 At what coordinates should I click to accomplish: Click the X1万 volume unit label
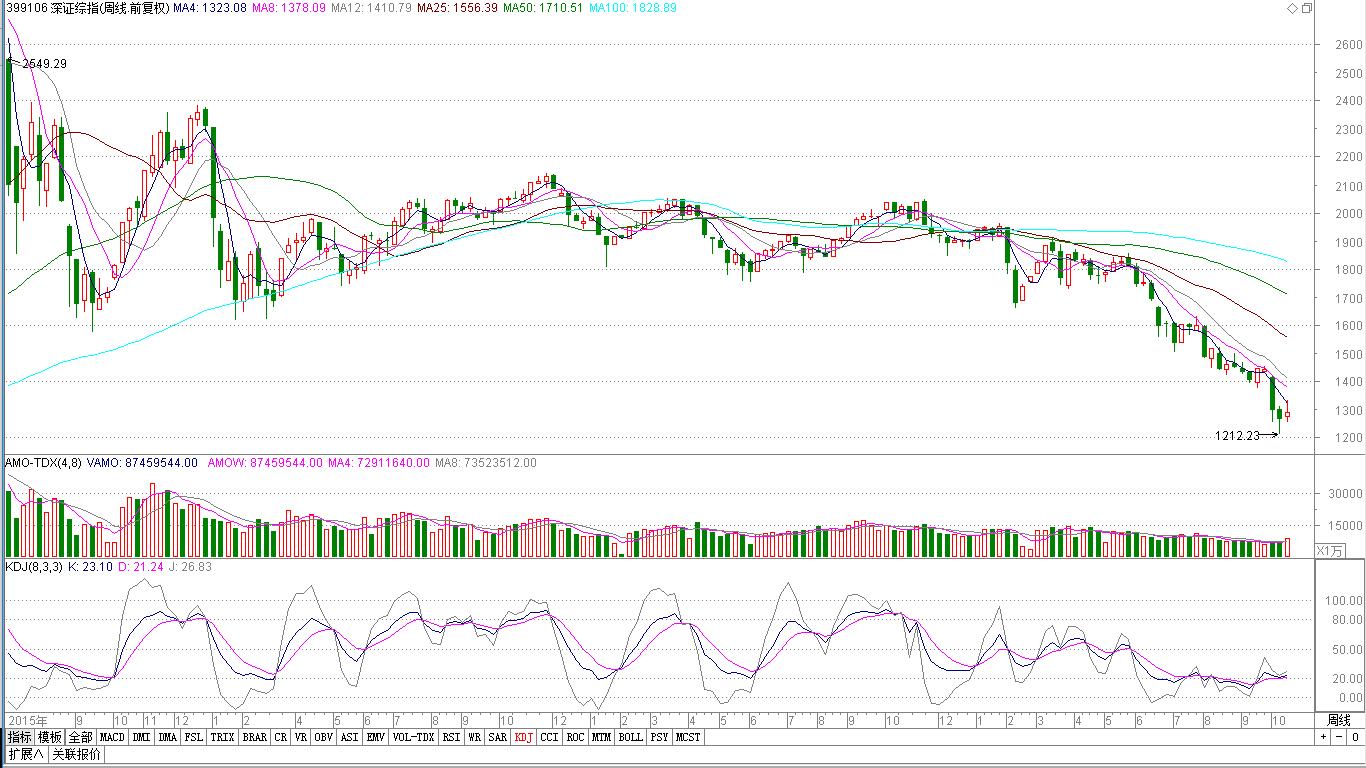1330,550
